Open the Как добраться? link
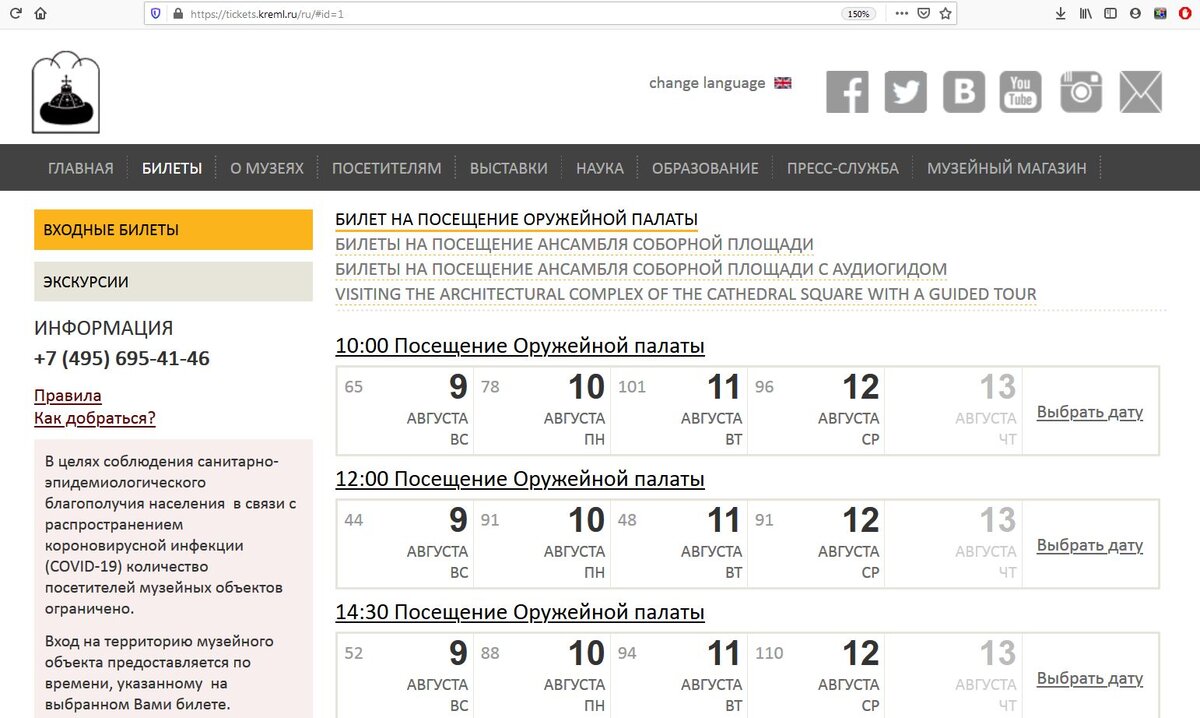This screenshot has width=1200, height=718. click(95, 418)
